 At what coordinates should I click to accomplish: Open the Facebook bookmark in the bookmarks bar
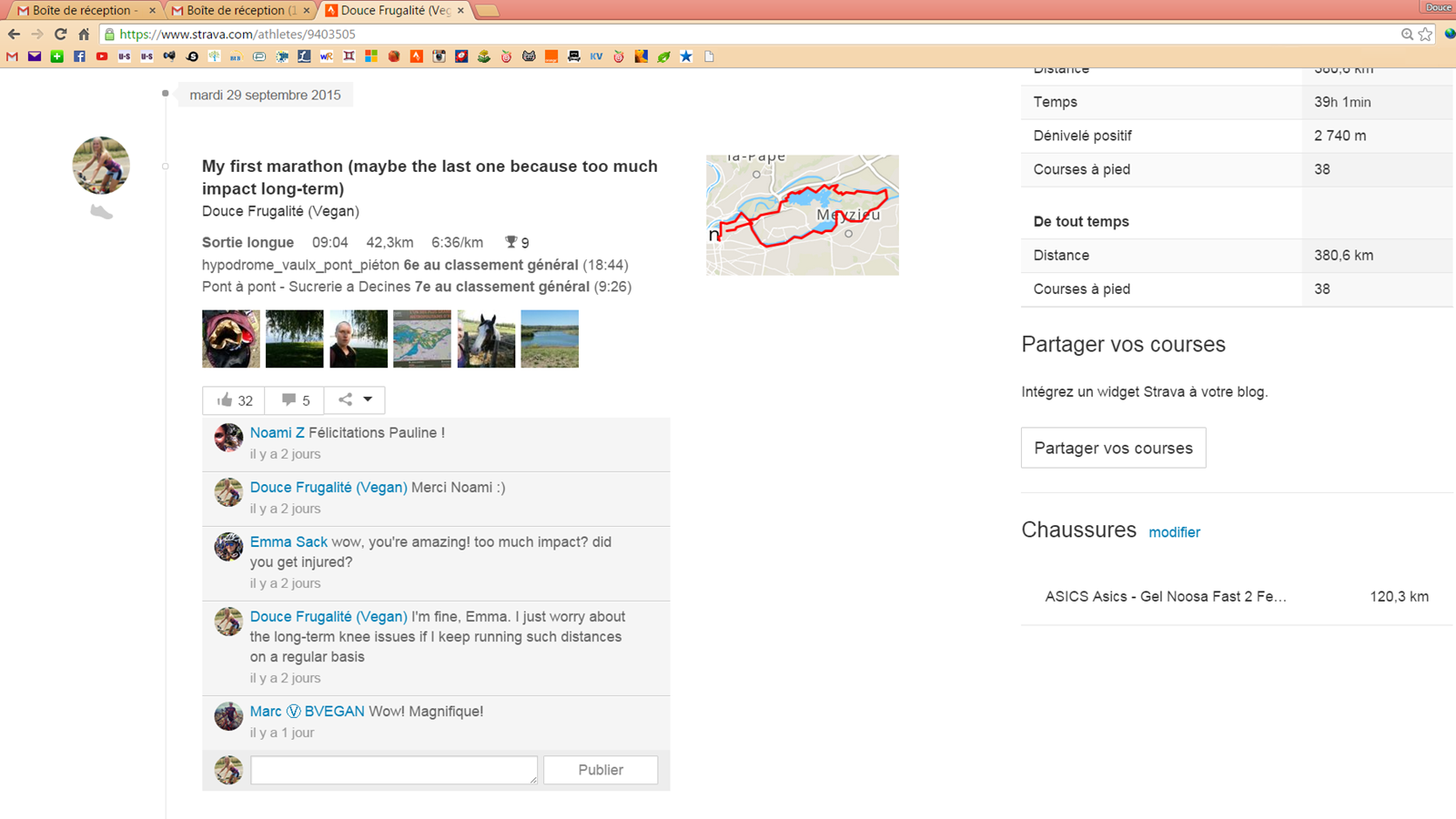pos(79,56)
